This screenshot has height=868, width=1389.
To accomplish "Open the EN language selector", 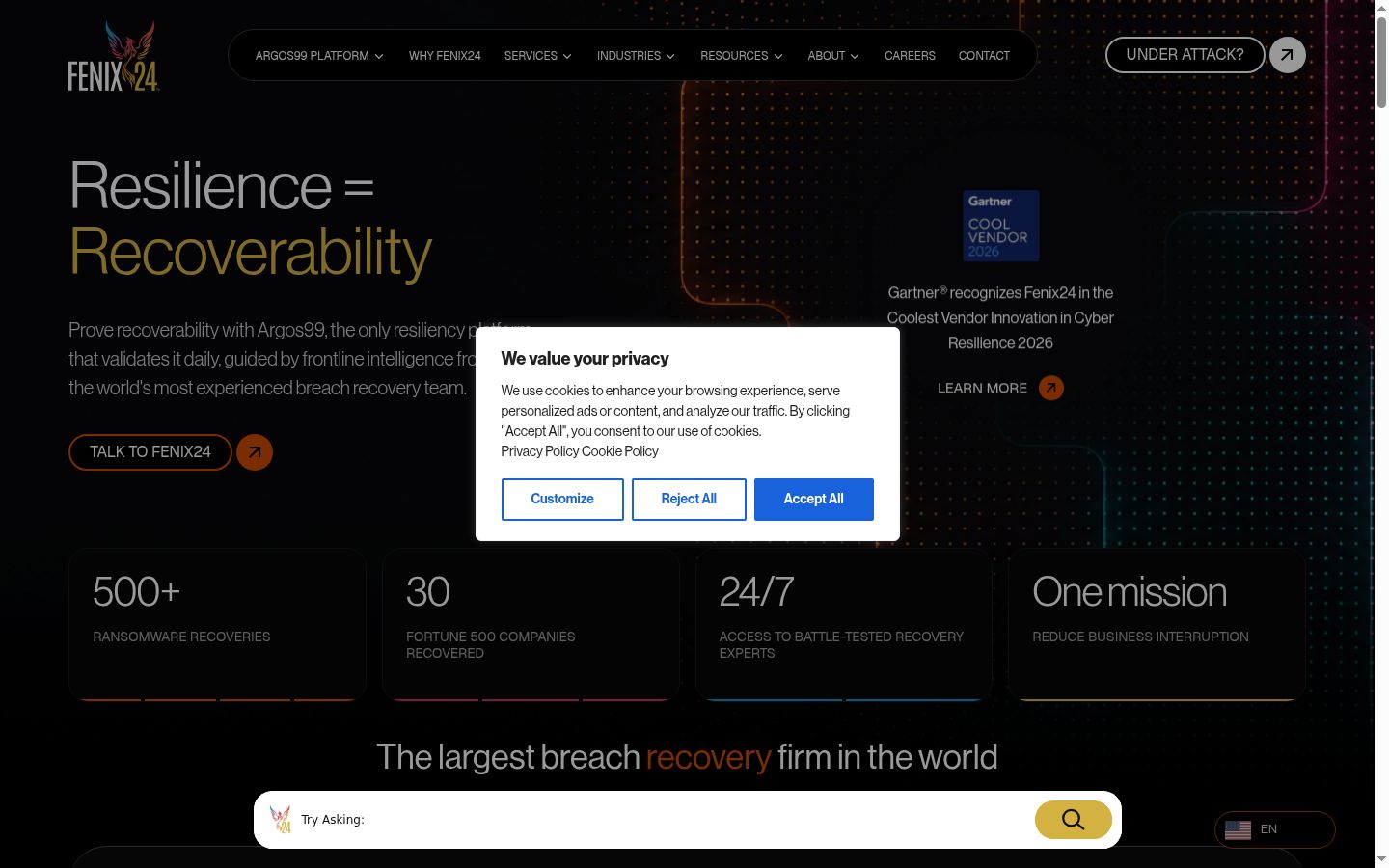I will (x=1275, y=829).
